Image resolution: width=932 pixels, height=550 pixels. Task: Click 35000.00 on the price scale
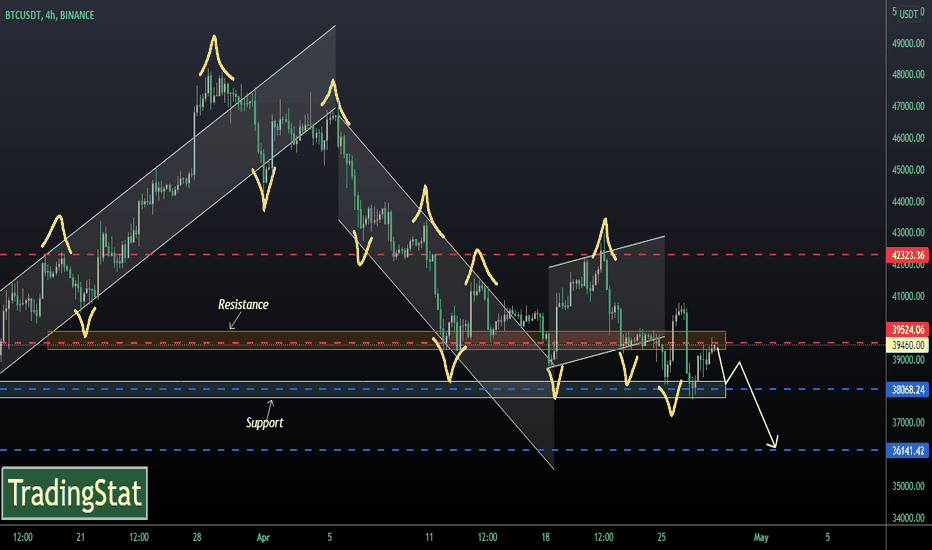pos(908,486)
